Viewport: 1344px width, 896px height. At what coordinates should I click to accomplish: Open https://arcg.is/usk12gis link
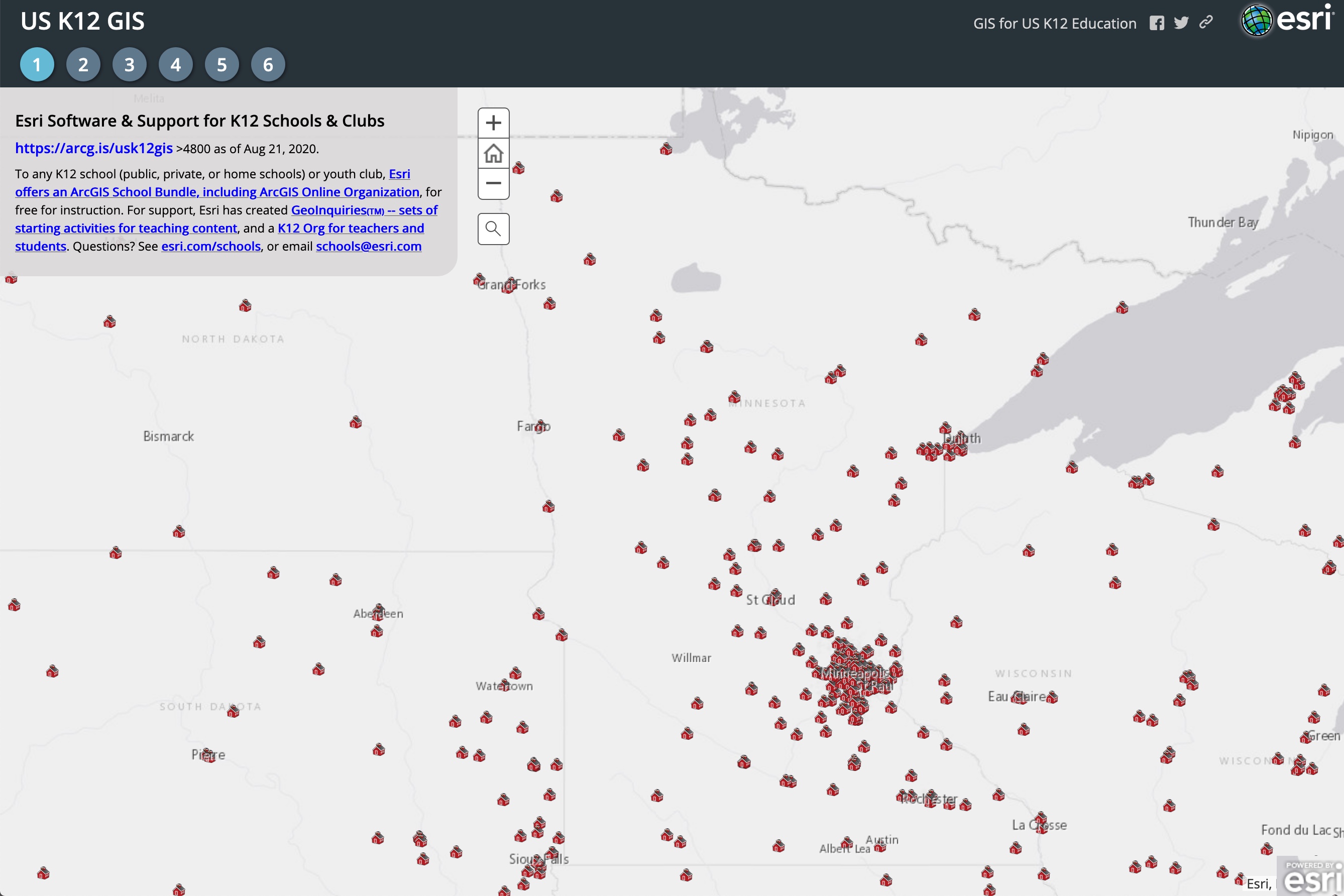(94, 148)
